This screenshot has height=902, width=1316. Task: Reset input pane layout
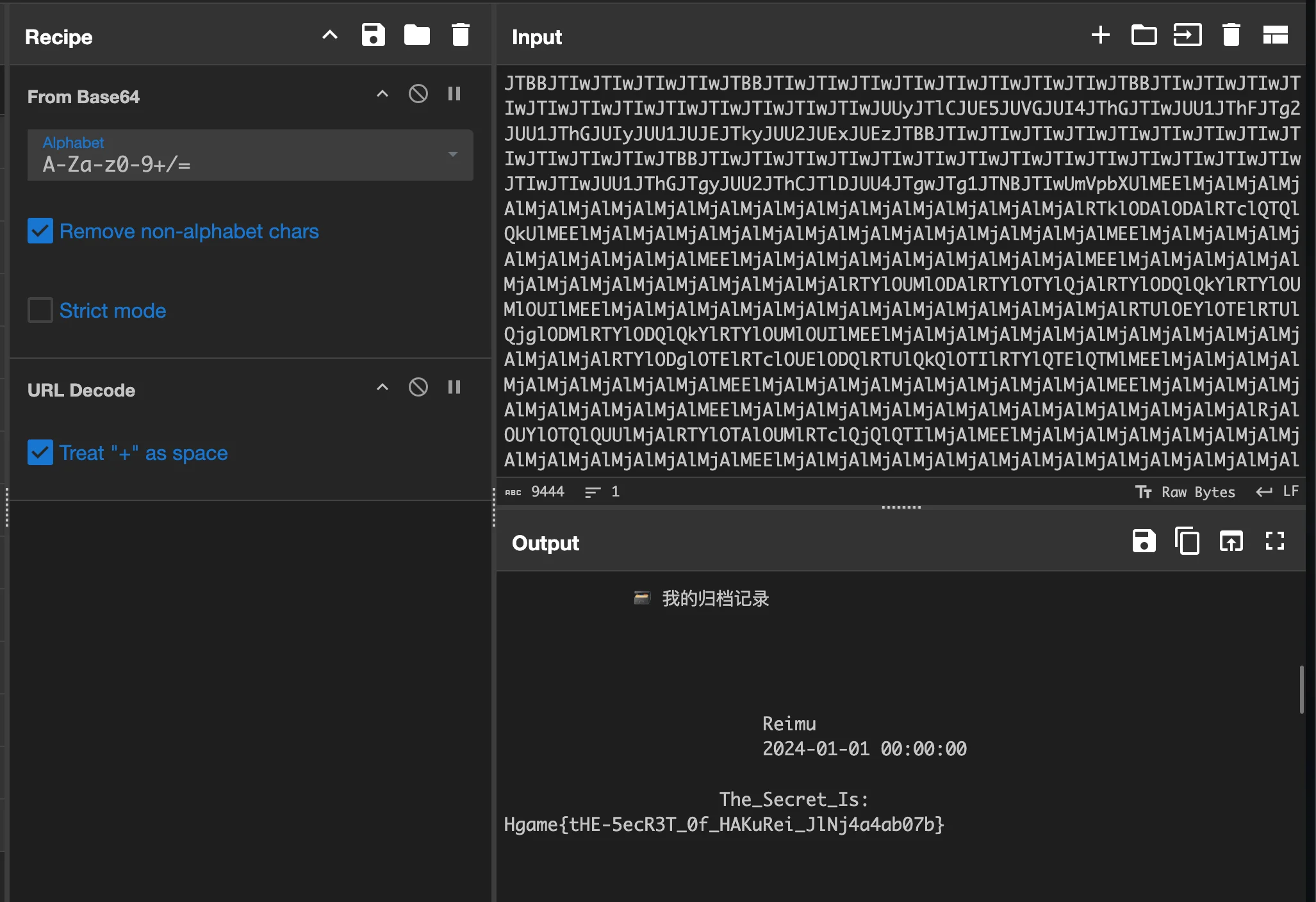coord(1275,35)
